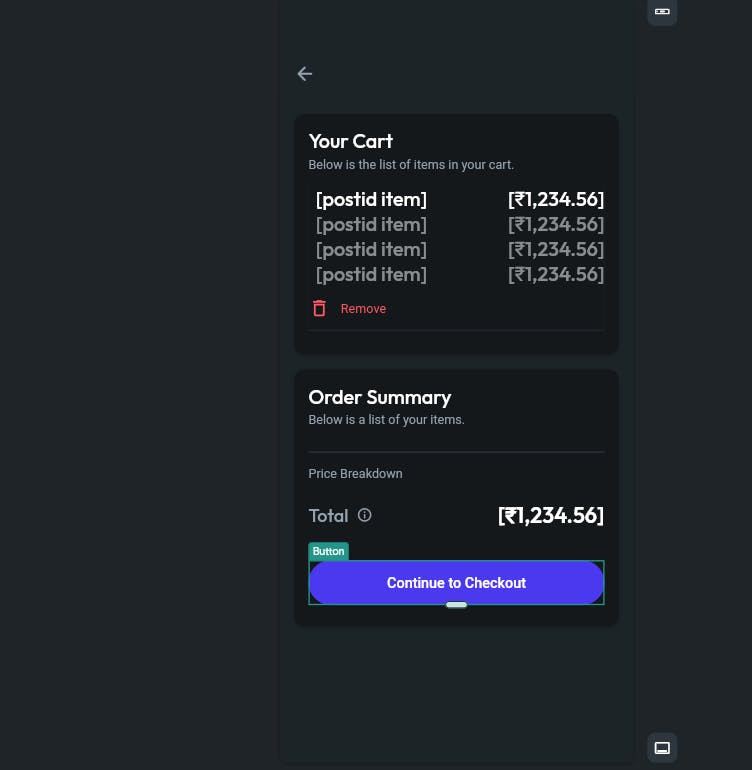Select the second postid item name

click(x=371, y=225)
